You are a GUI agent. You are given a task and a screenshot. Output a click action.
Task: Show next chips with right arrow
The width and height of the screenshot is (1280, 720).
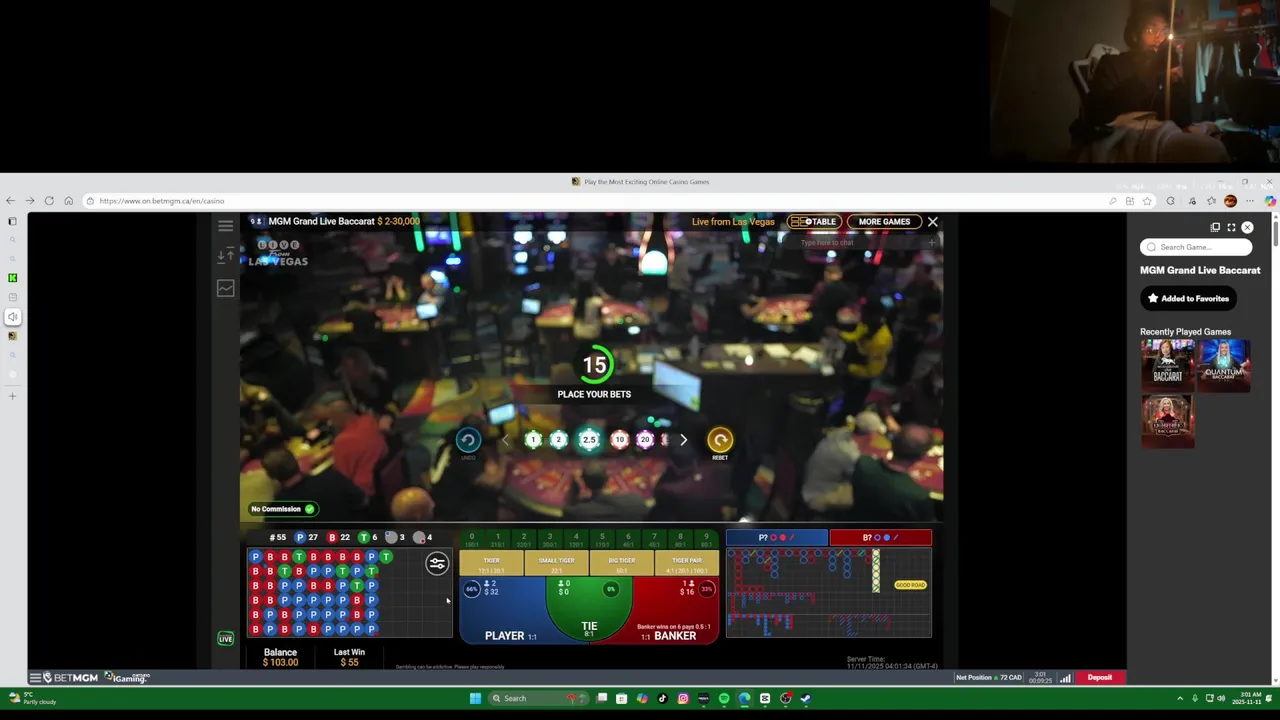point(683,440)
